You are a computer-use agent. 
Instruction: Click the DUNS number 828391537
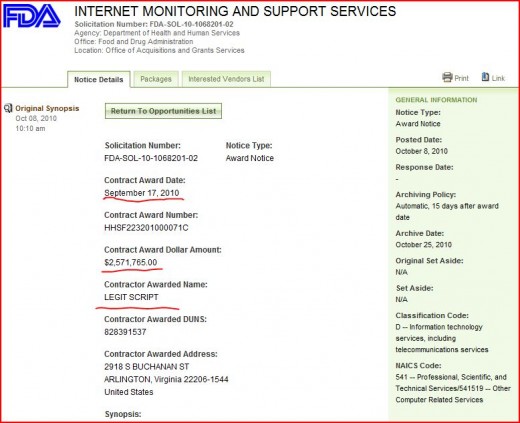click(125, 332)
